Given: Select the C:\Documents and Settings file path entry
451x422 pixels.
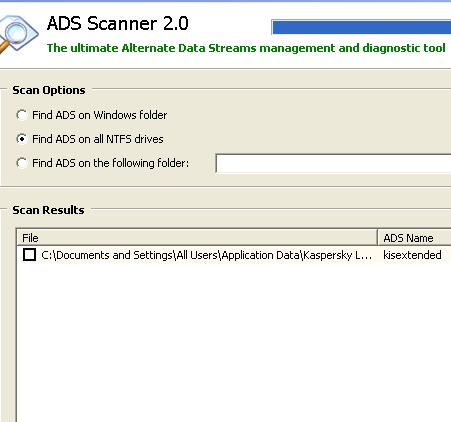Looking at the screenshot, I should [206, 255].
